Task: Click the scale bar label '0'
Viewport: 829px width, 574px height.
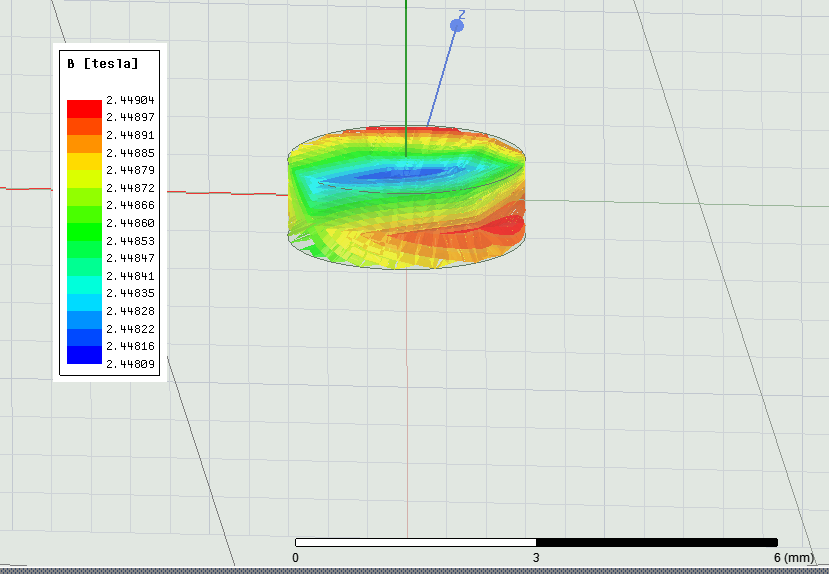Action: point(296,558)
